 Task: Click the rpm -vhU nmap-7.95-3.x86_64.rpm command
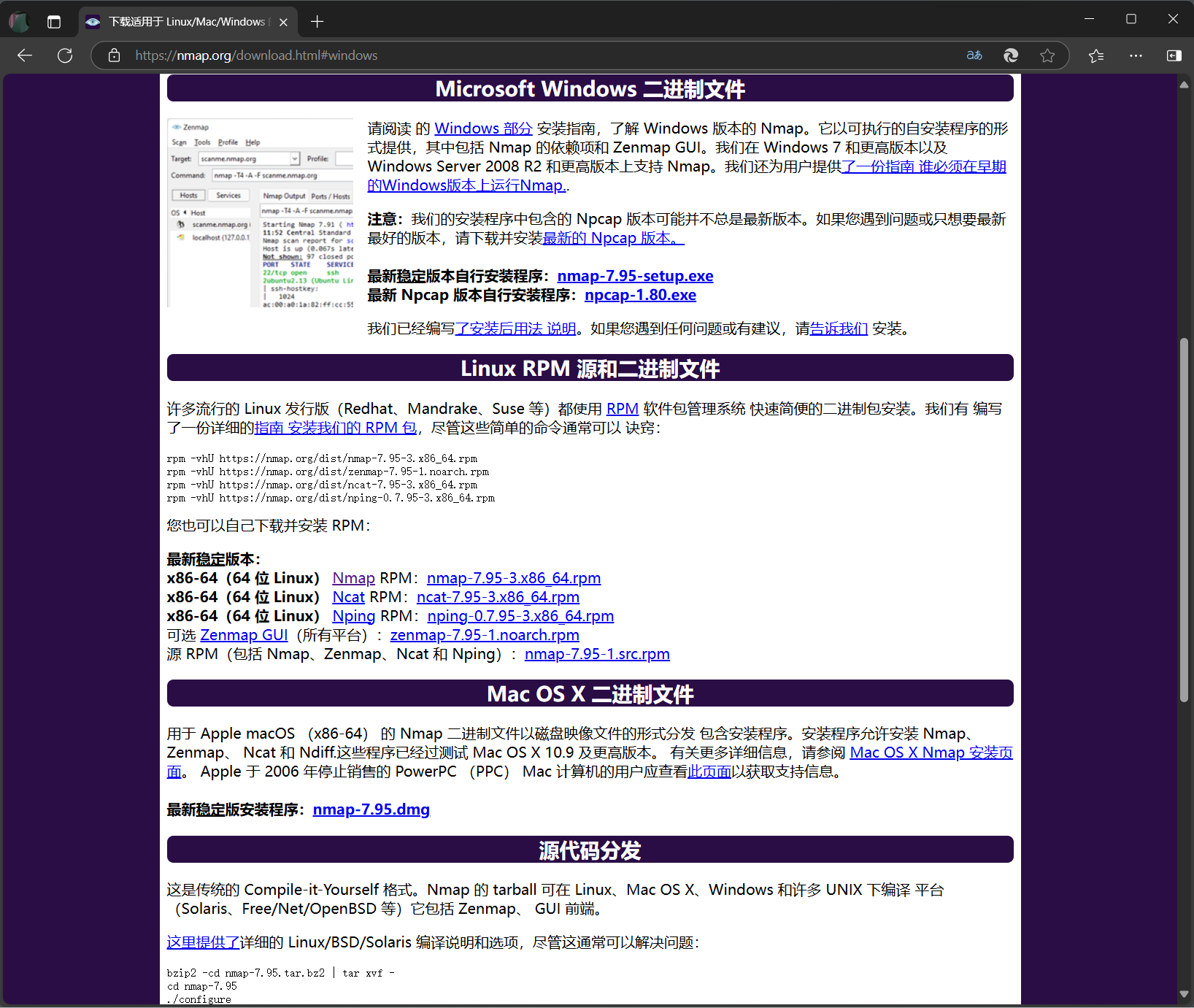(x=322, y=458)
